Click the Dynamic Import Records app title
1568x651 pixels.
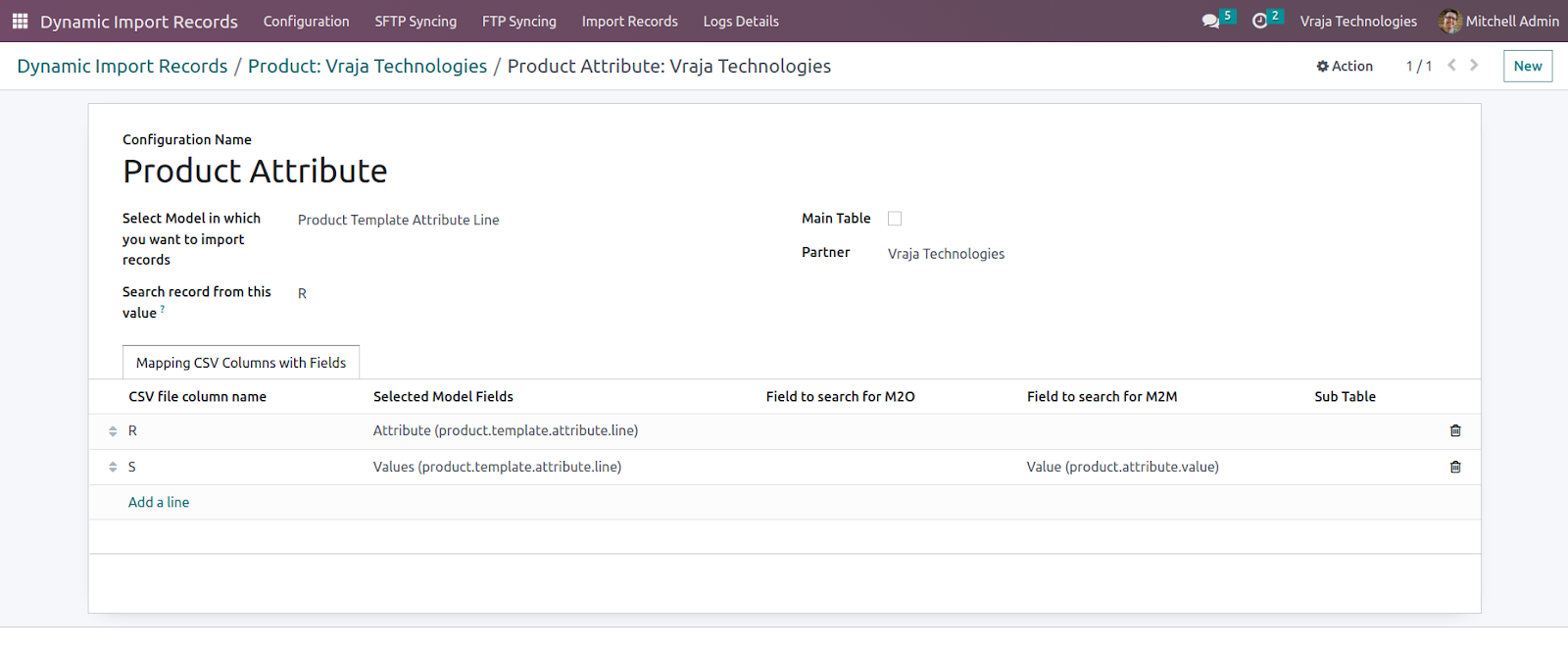[139, 22]
